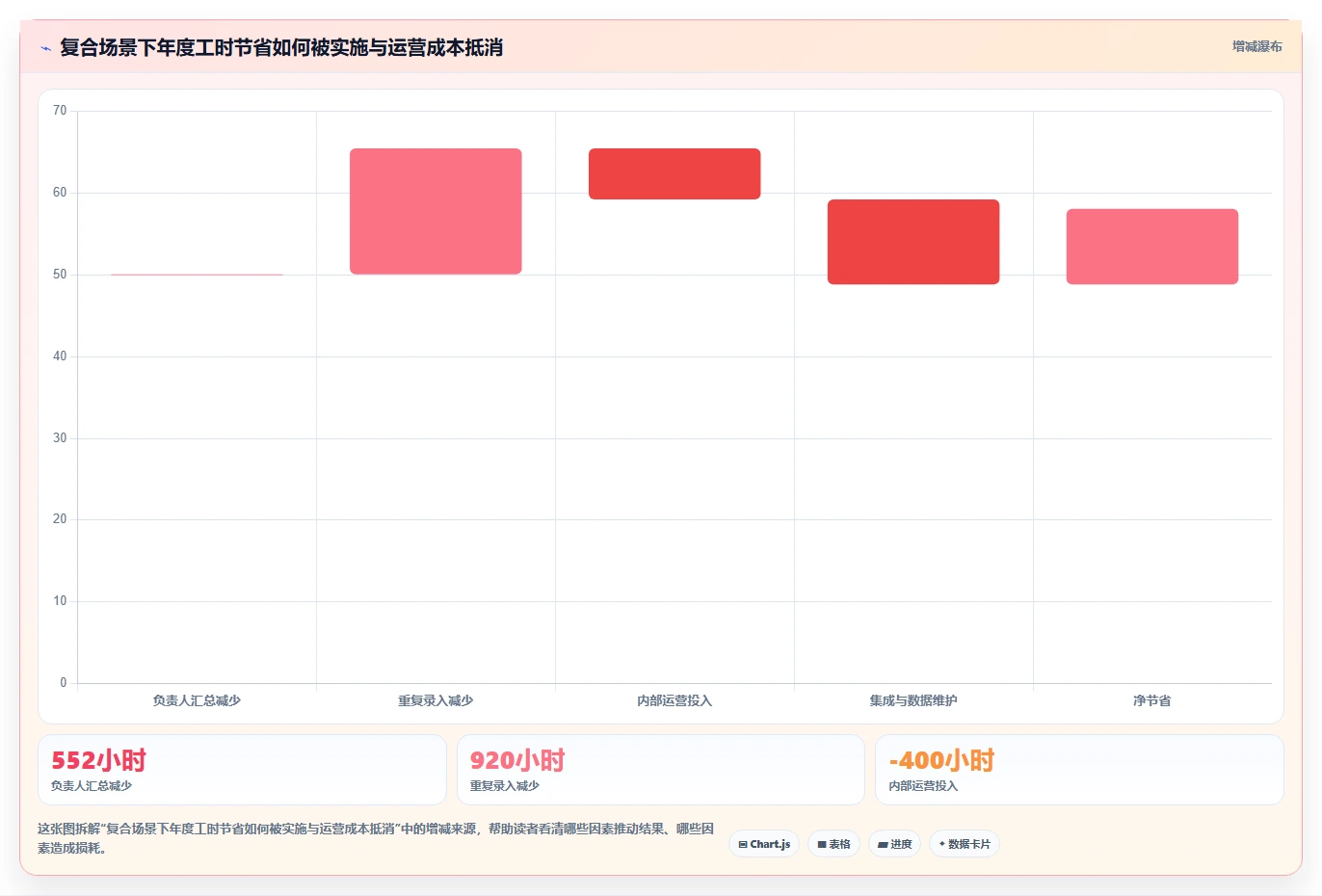Viewport: 1322px width, 896px height.
Task: Click x-axis label 集成与数据维护
Action: coord(913,700)
